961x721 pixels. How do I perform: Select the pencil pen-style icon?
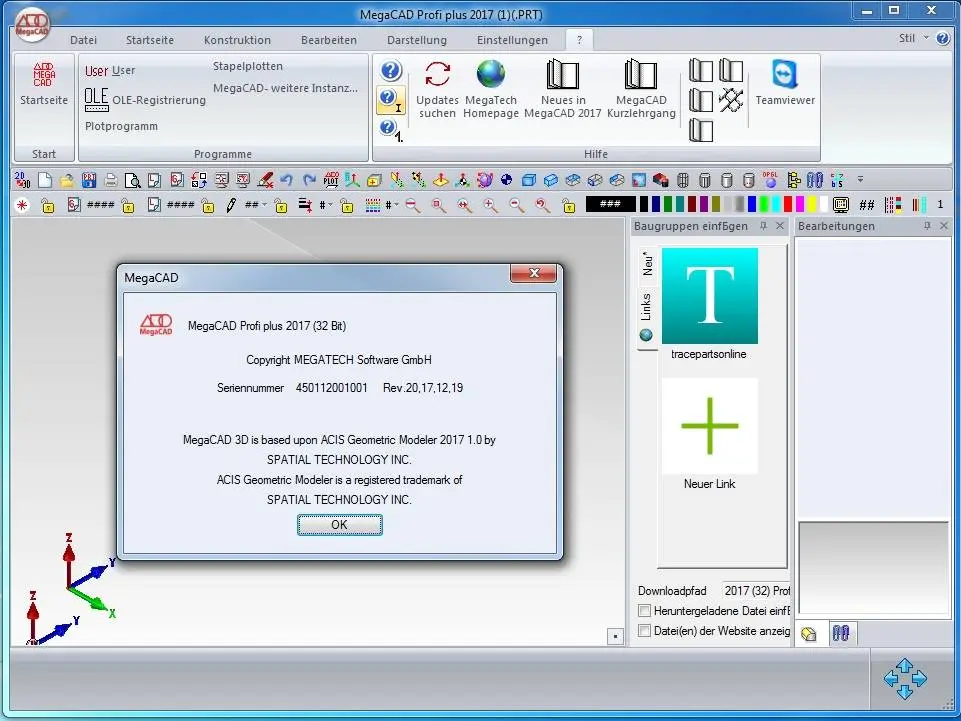(230, 205)
